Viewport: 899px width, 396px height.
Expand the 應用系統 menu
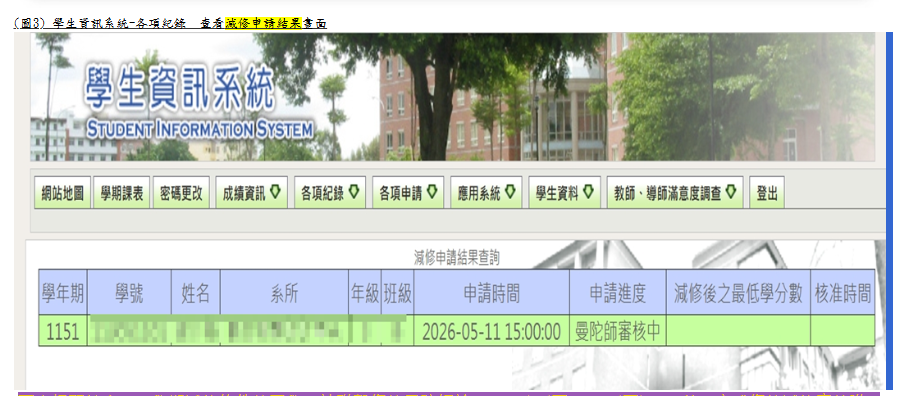(486, 193)
